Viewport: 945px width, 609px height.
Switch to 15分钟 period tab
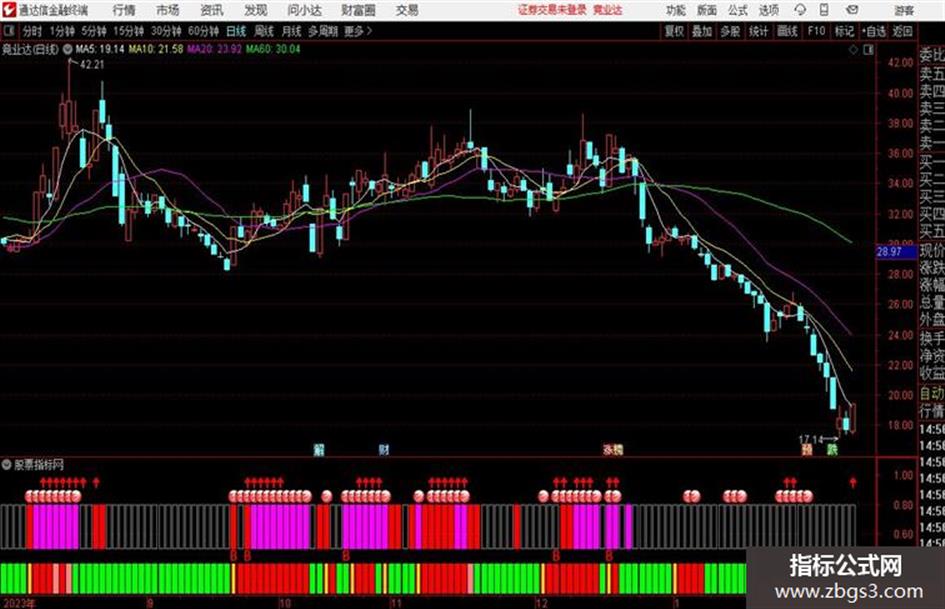click(x=129, y=31)
